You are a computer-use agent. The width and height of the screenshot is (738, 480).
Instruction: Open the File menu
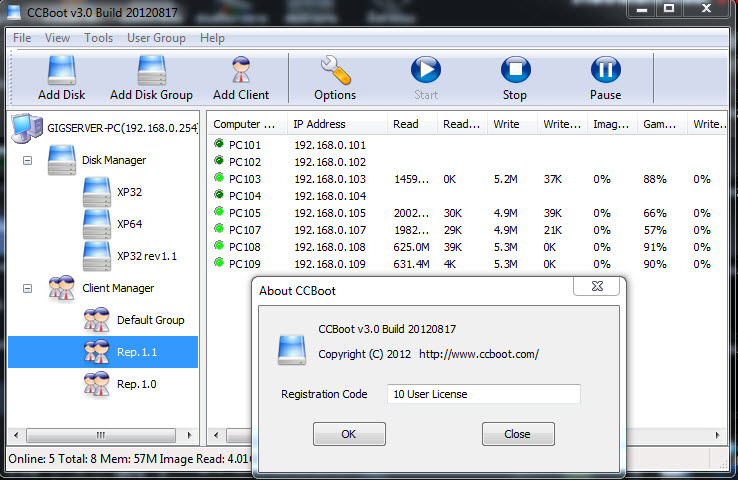pyautogui.click(x=22, y=38)
